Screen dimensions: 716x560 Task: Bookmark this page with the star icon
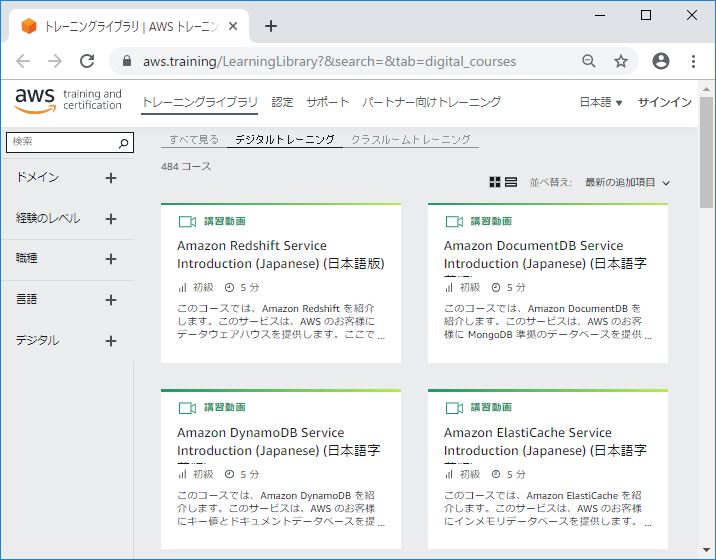621,61
